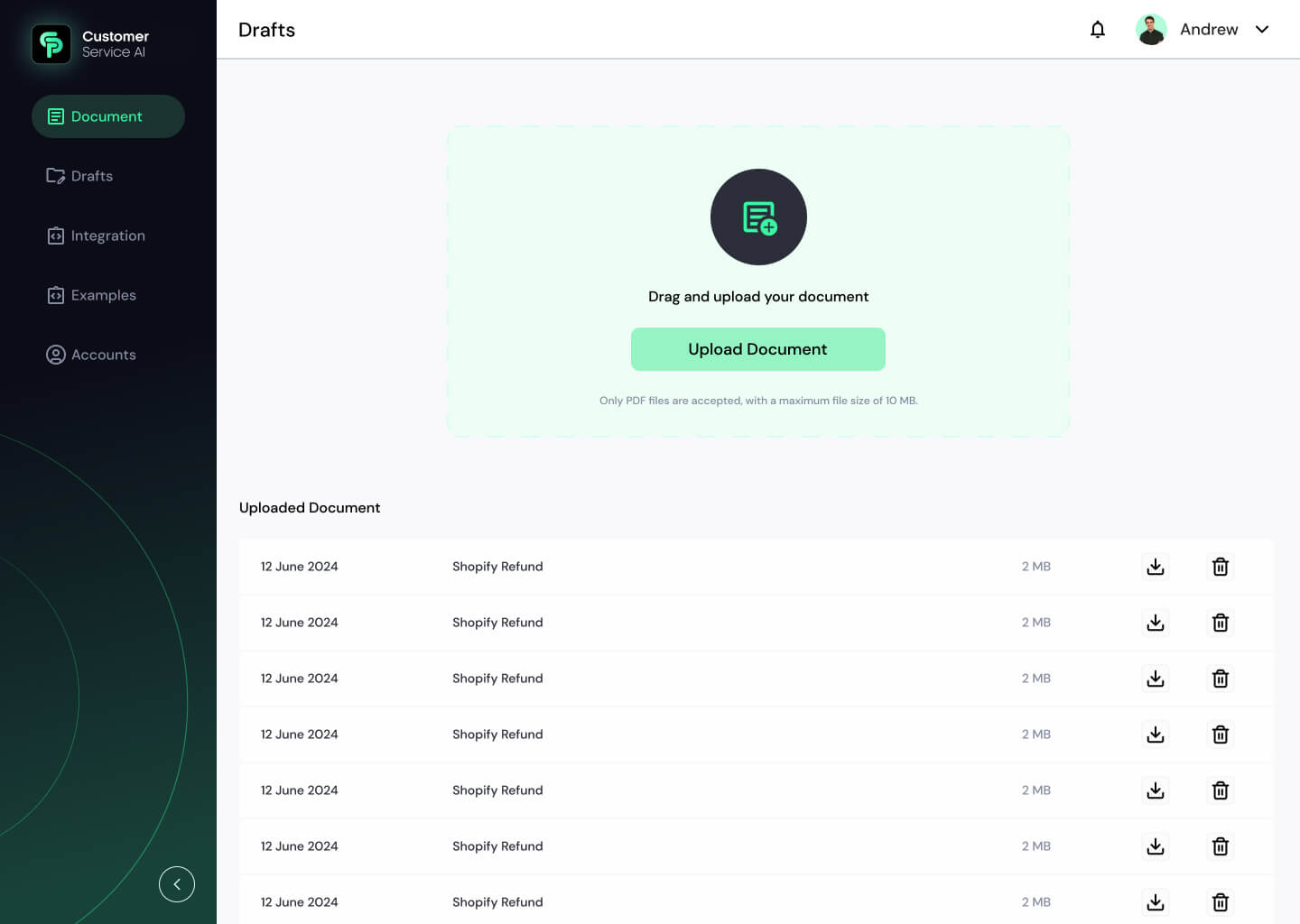Delete the first Shopify Refund document
Image resolution: width=1300 pixels, height=924 pixels.
tap(1221, 567)
